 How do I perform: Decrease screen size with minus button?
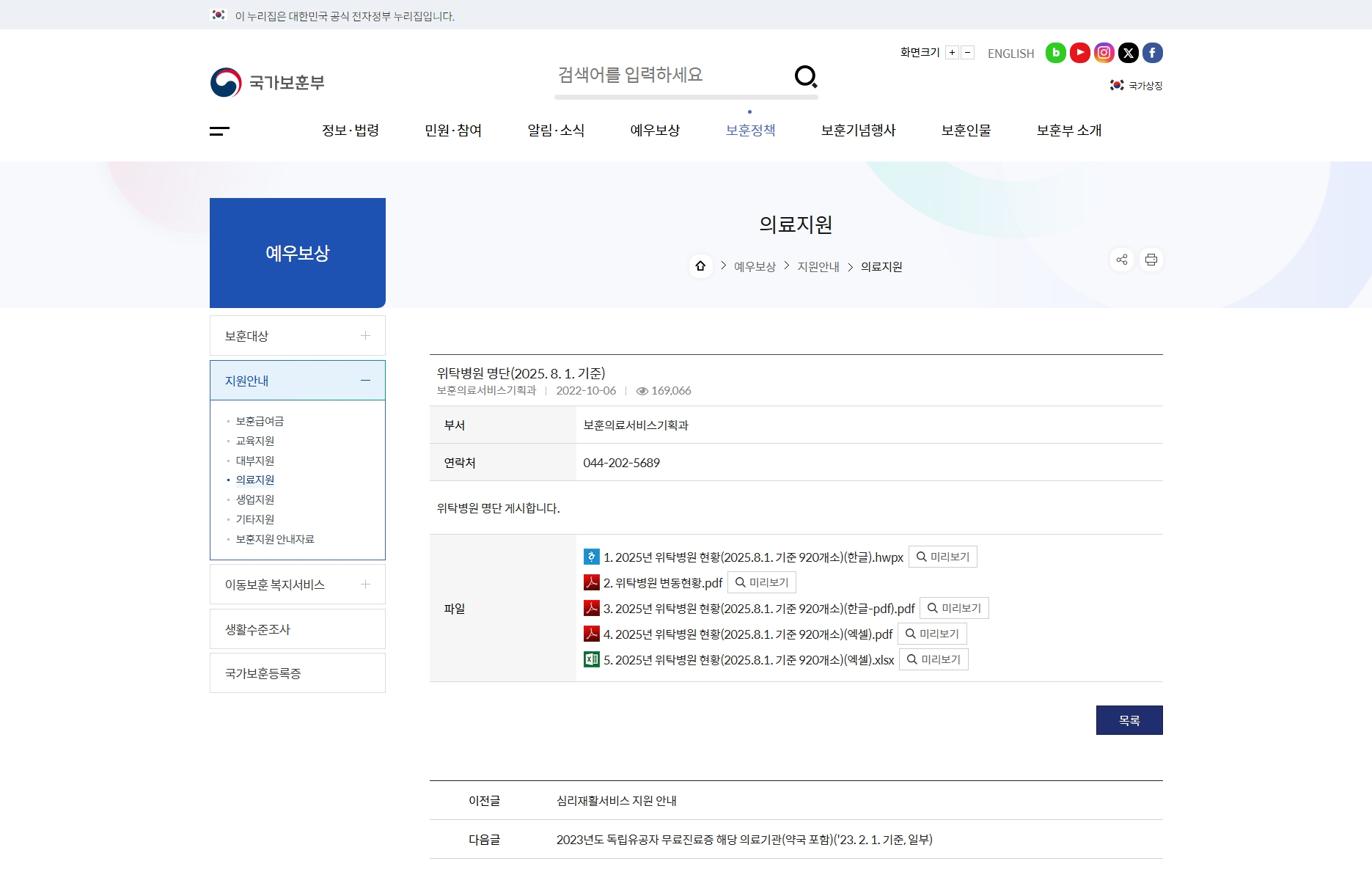point(967,53)
